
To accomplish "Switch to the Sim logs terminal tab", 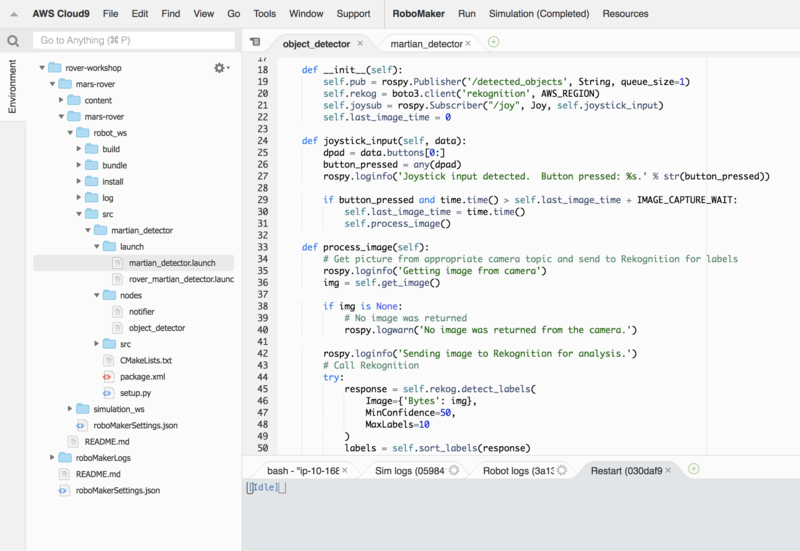I will (x=410, y=471).
